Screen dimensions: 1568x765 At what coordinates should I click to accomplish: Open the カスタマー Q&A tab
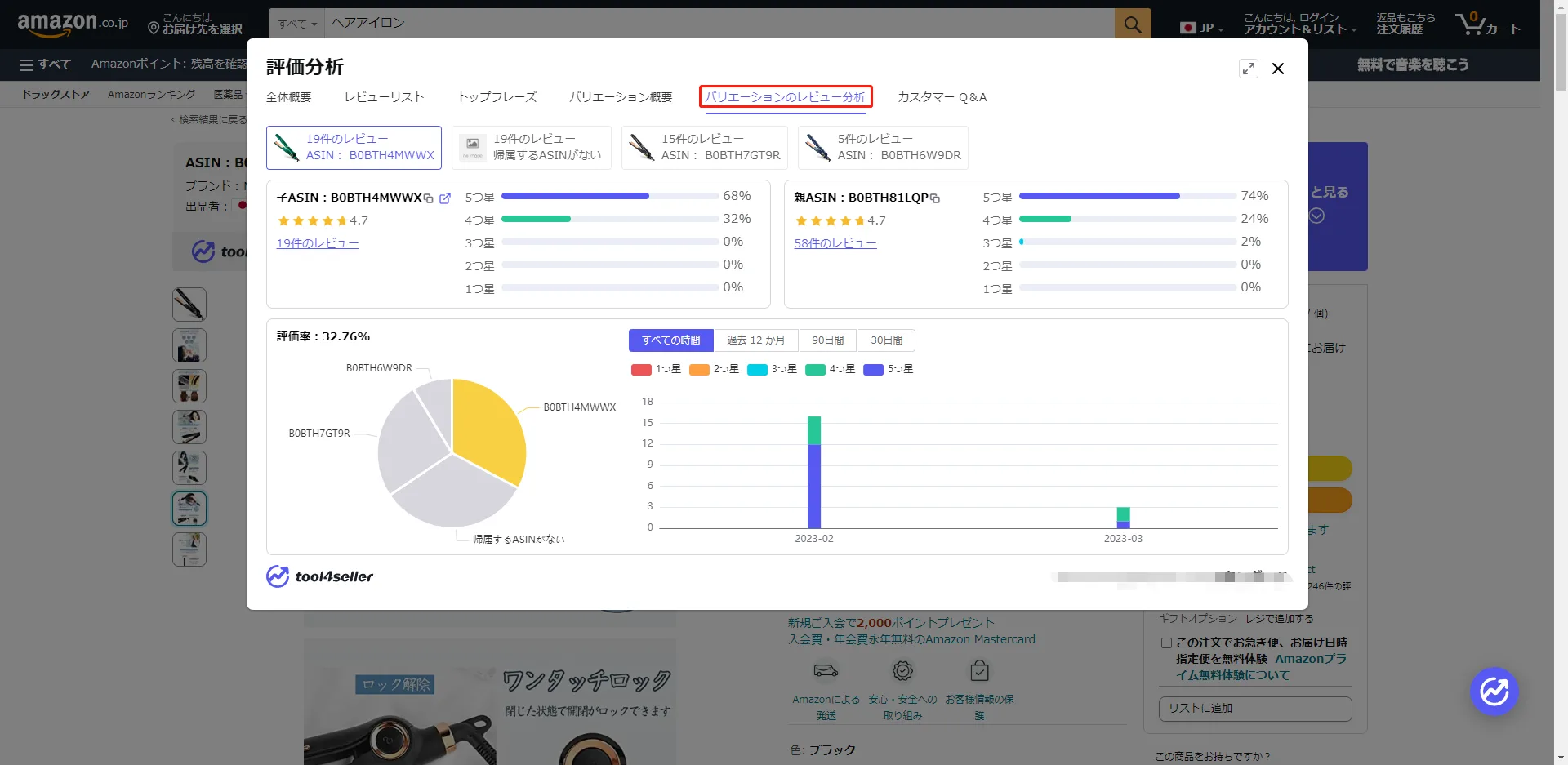[942, 97]
